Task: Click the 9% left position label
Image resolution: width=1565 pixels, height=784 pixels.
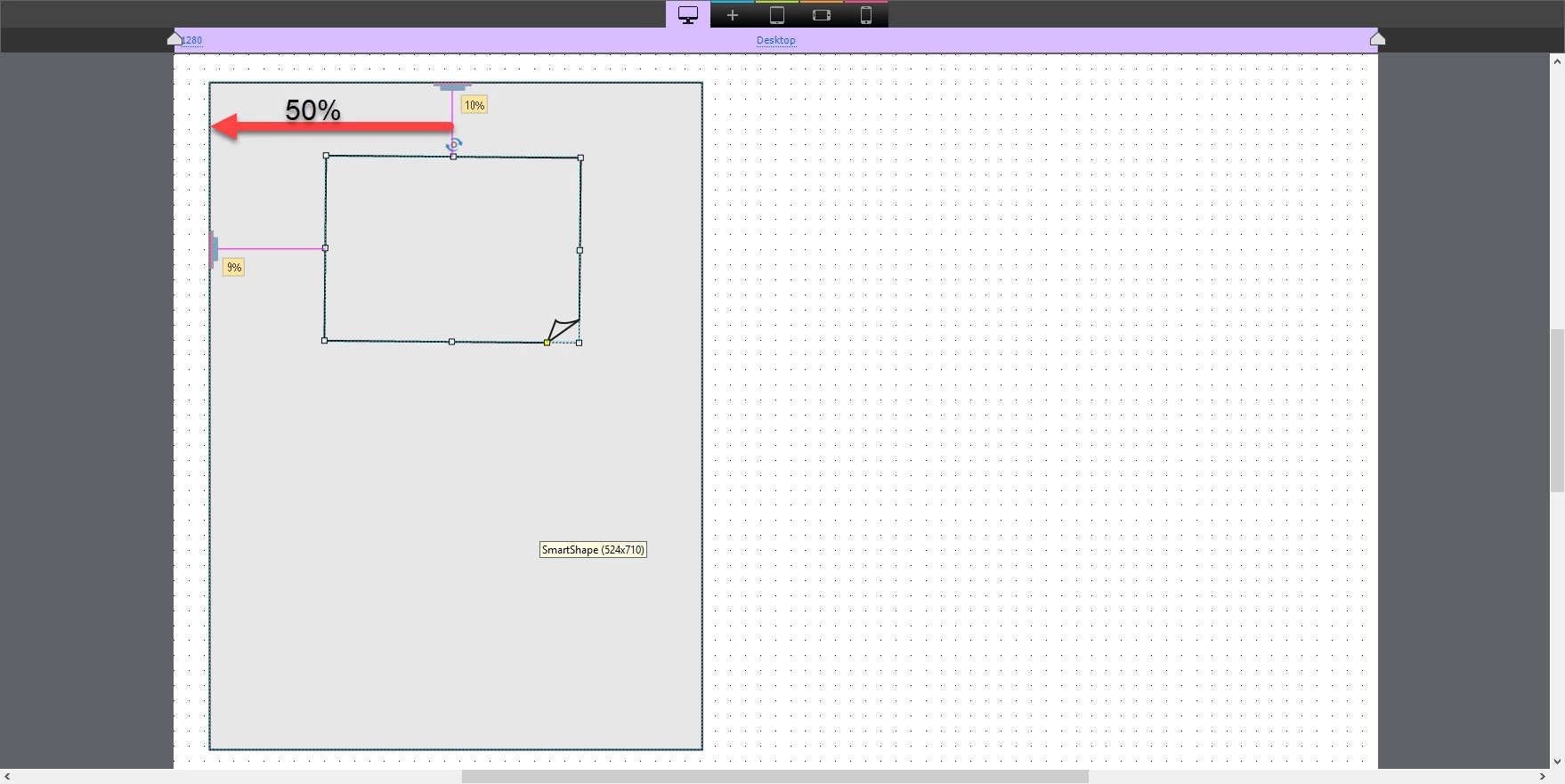Action: point(233,267)
